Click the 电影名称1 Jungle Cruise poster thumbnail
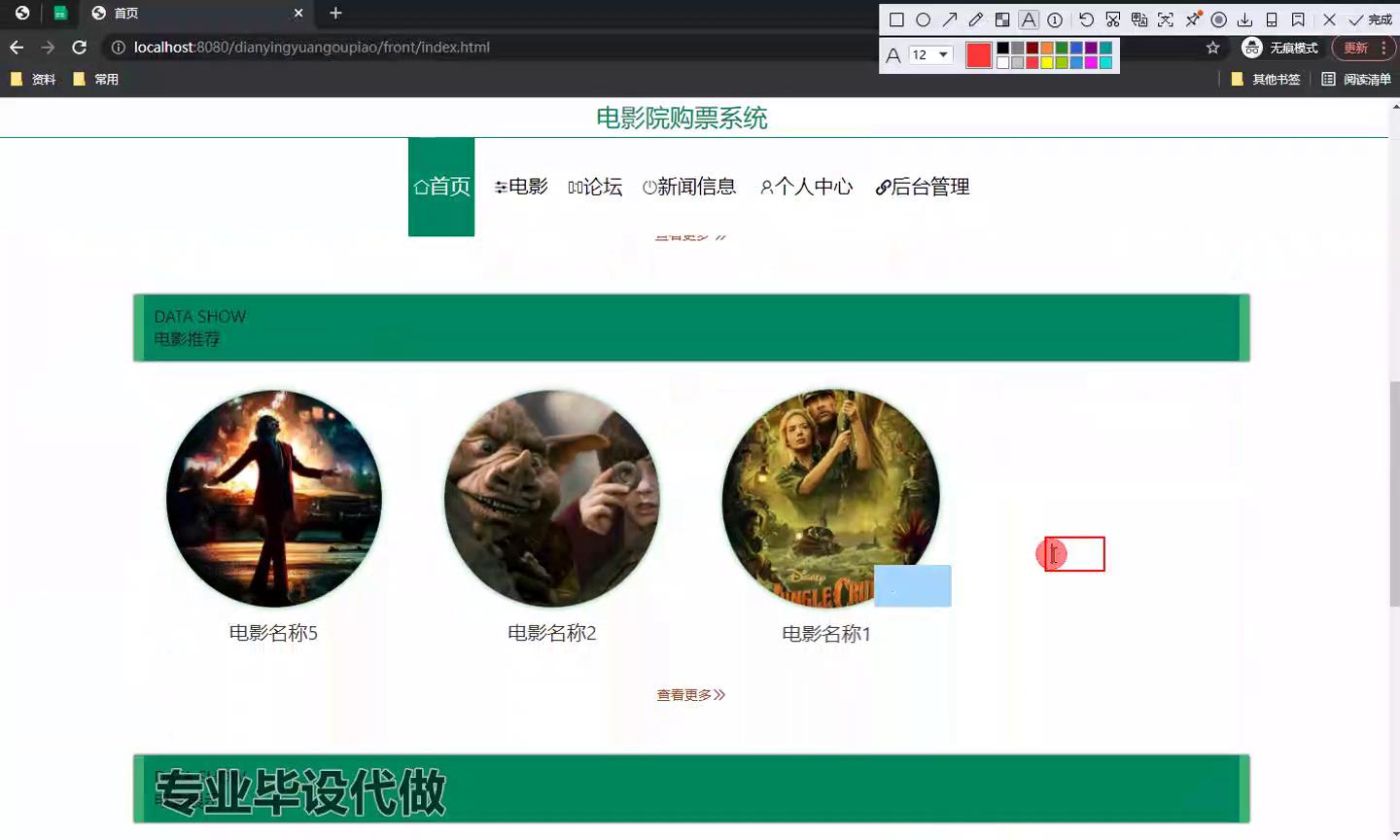Screen dimensions: 1400x840 pos(830,499)
